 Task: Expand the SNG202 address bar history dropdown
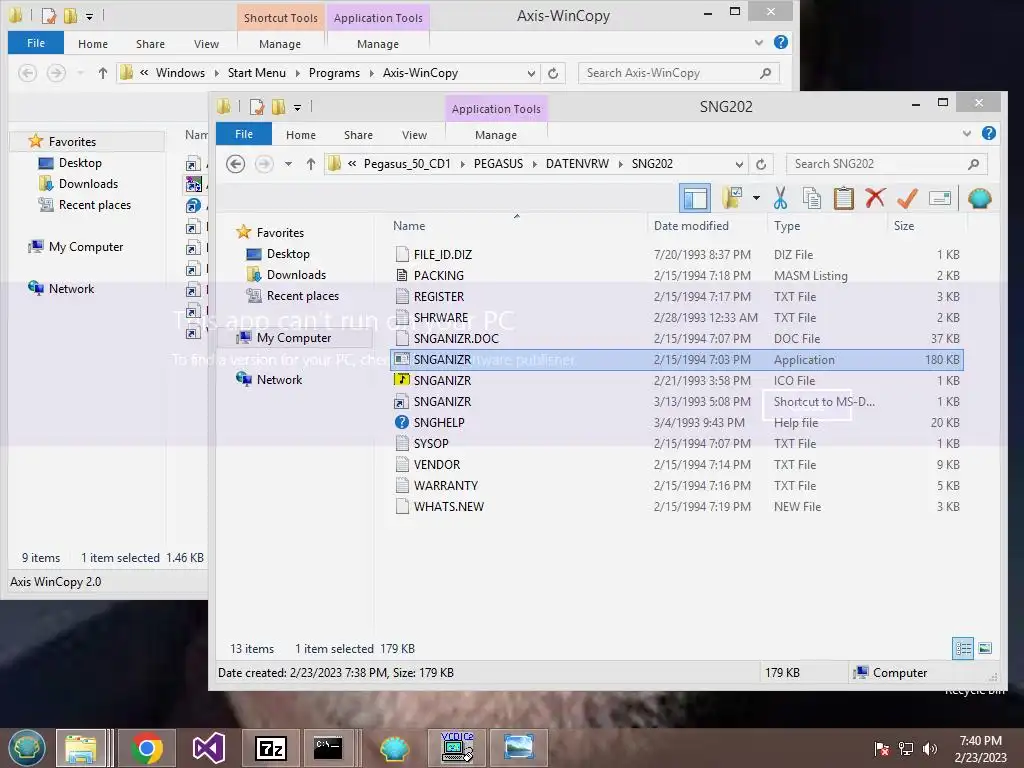click(x=739, y=164)
